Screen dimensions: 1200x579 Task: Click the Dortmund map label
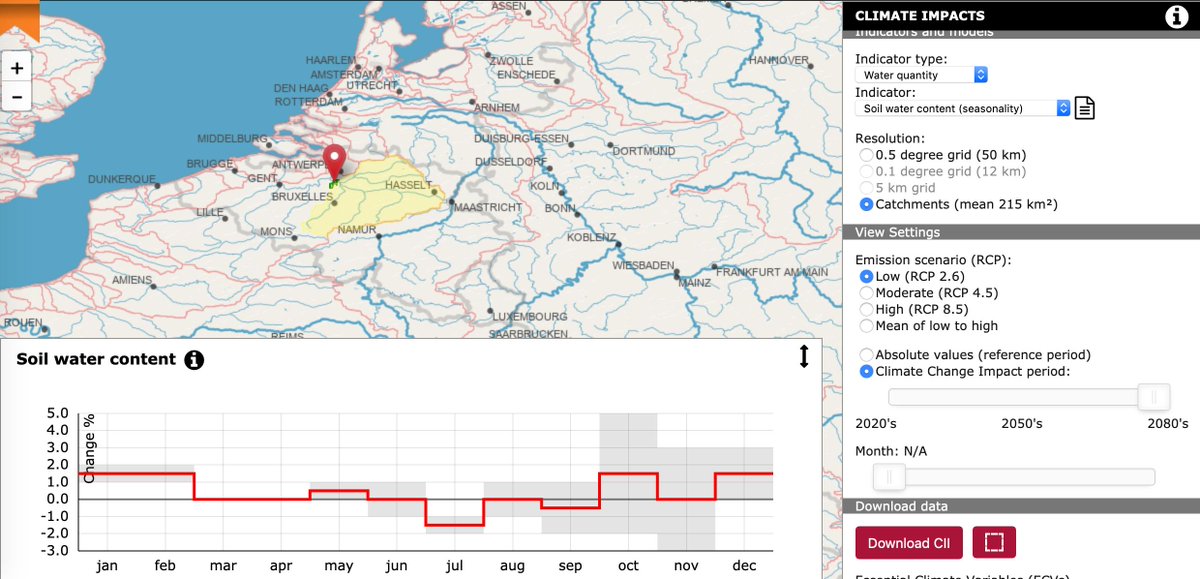643,151
